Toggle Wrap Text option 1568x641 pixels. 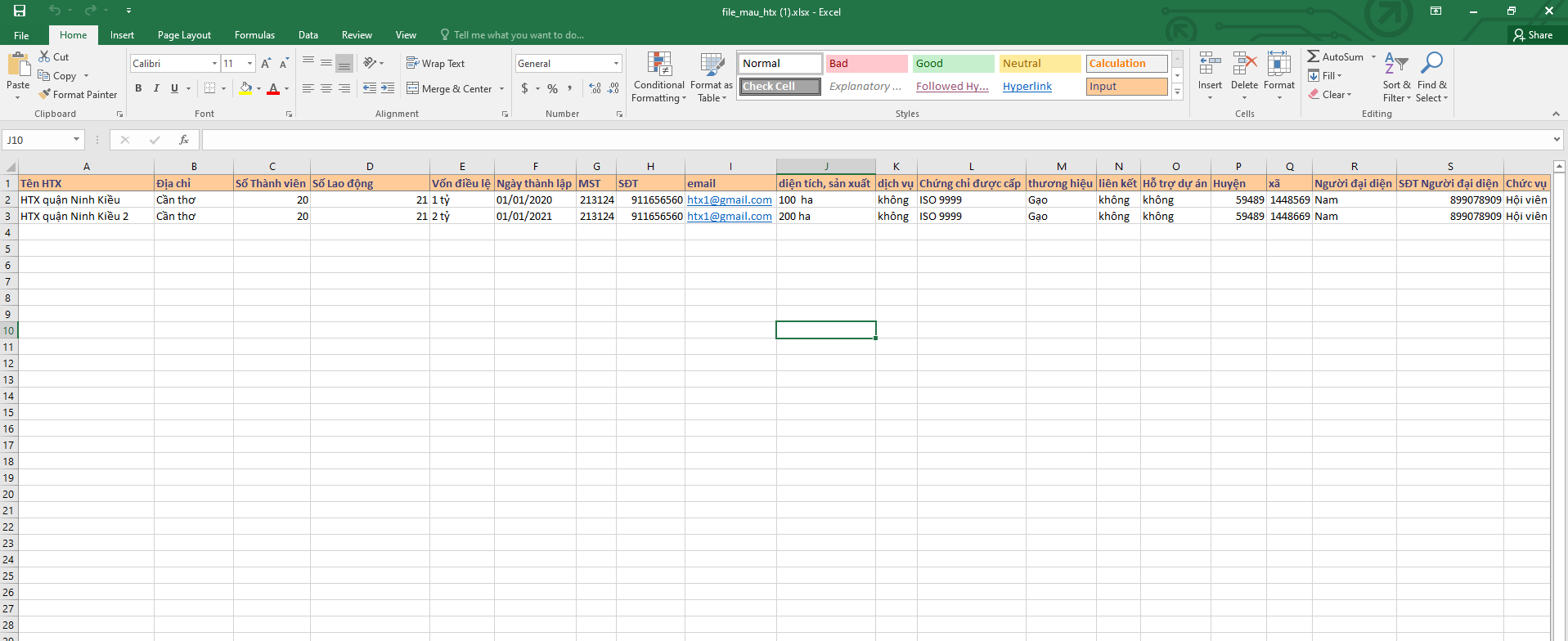pos(435,64)
